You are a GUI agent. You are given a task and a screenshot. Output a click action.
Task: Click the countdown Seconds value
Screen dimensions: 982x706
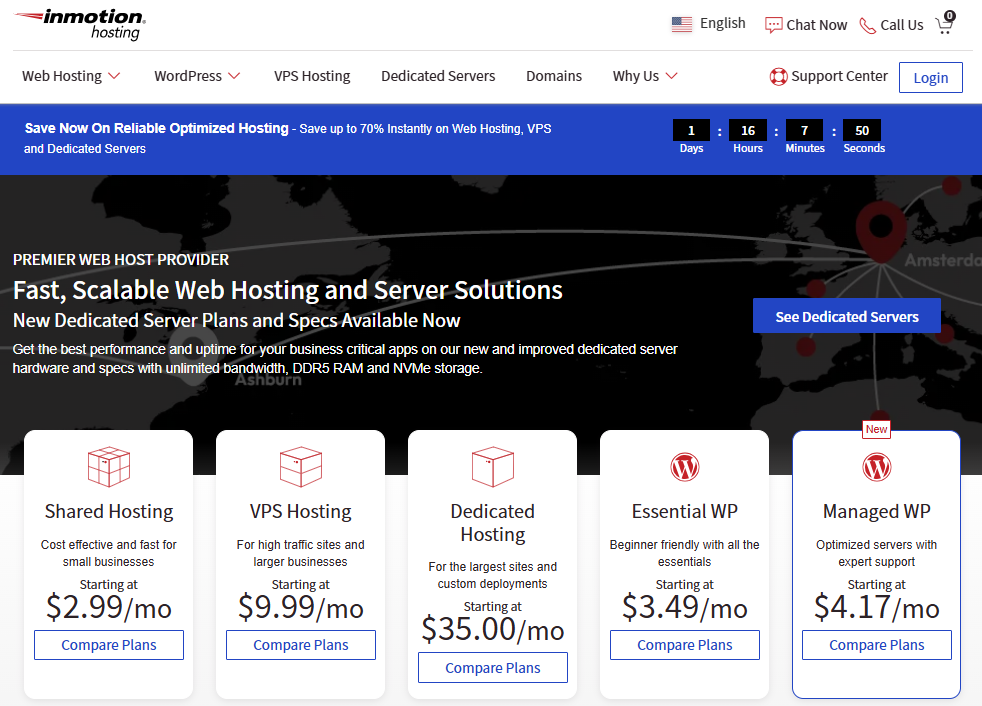(x=862, y=130)
